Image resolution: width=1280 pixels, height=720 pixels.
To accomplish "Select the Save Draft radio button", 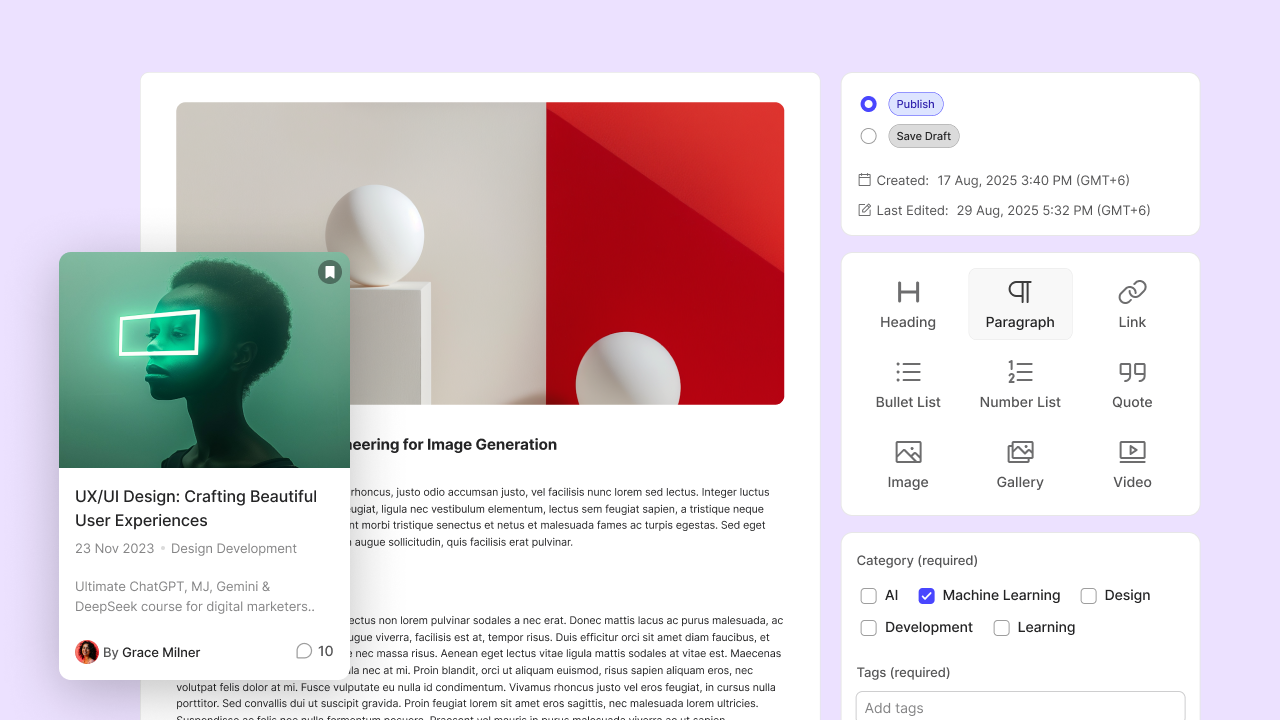I will [868, 136].
